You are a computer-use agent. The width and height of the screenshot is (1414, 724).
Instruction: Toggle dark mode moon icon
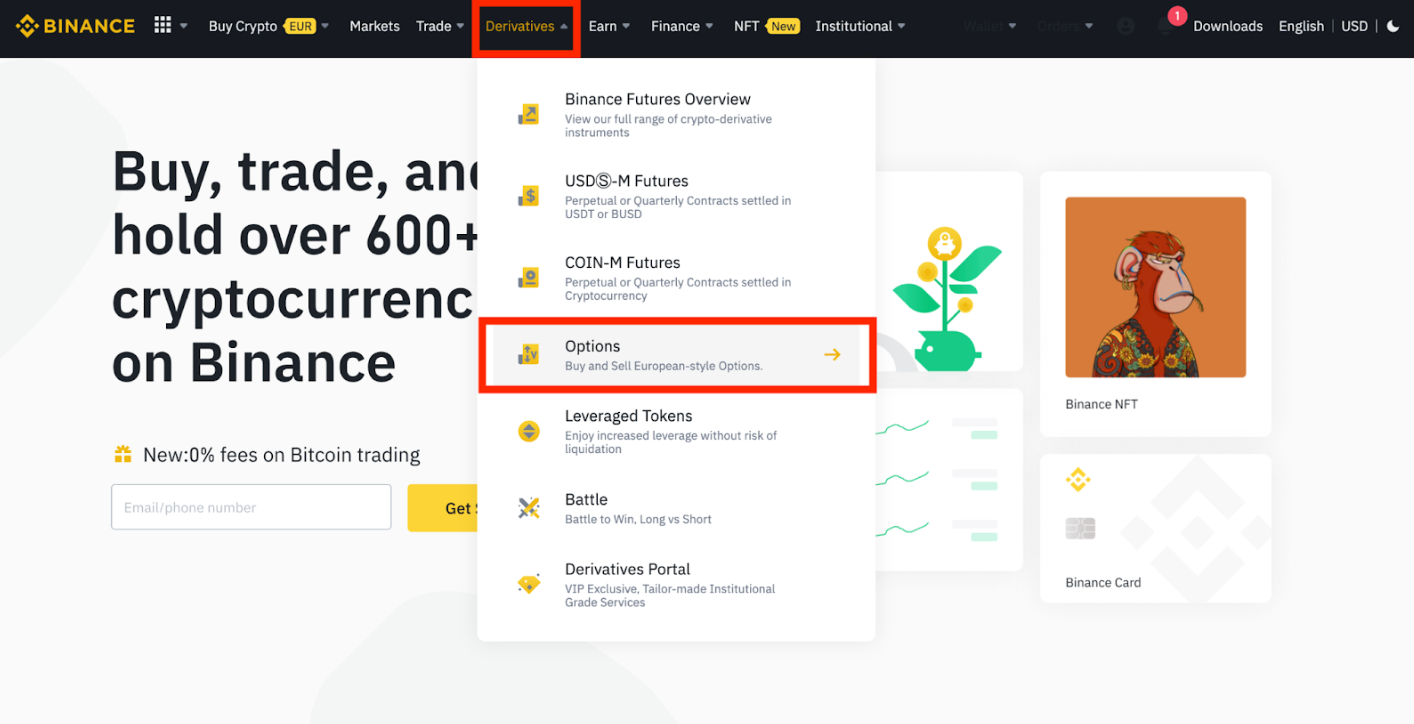click(1393, 26)
